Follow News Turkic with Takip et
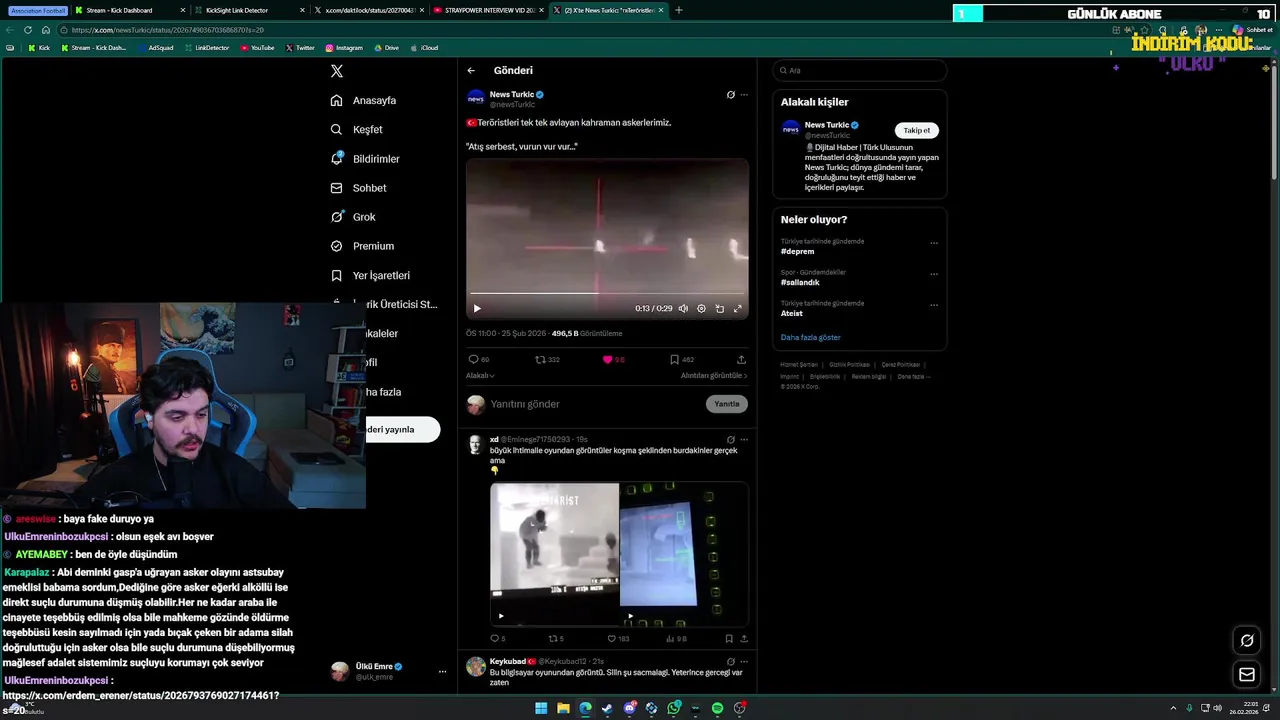 pyautogui.click(x=916, y=130)
